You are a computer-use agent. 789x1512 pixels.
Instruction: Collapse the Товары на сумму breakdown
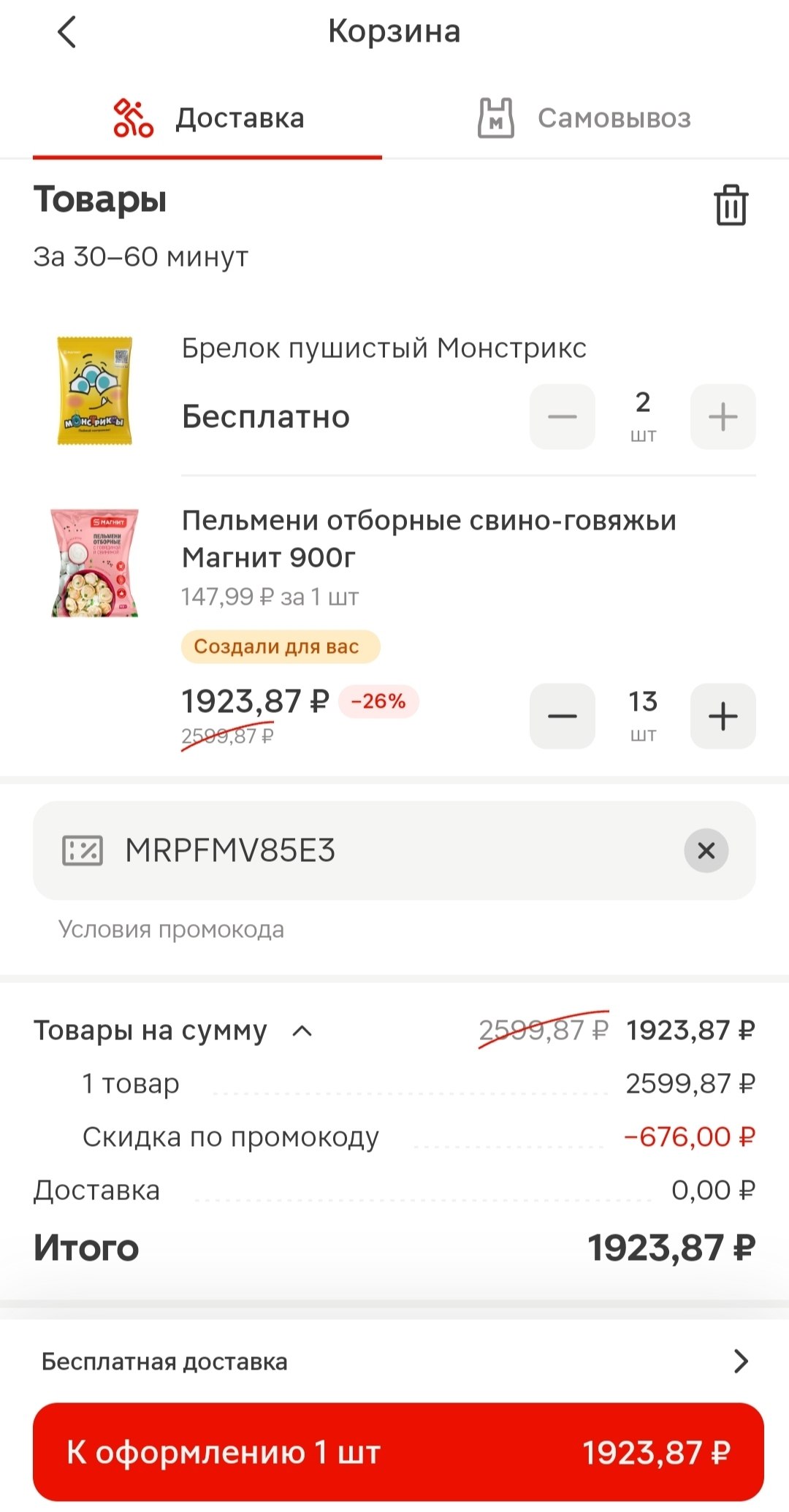pyautogui.click(x=302, y=1031)
